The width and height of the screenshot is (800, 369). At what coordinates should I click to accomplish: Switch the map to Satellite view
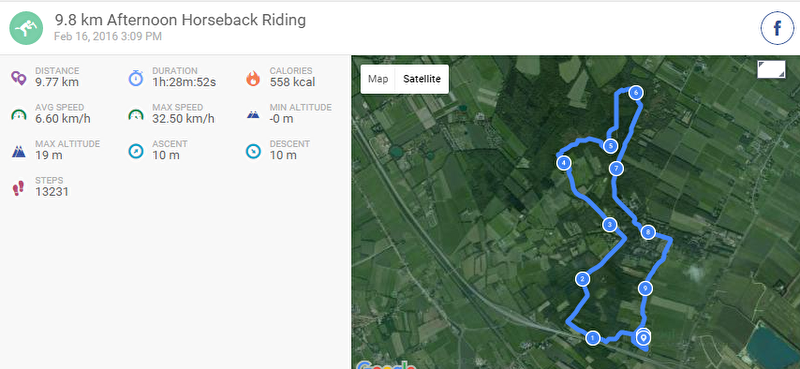tap(422, 79)
